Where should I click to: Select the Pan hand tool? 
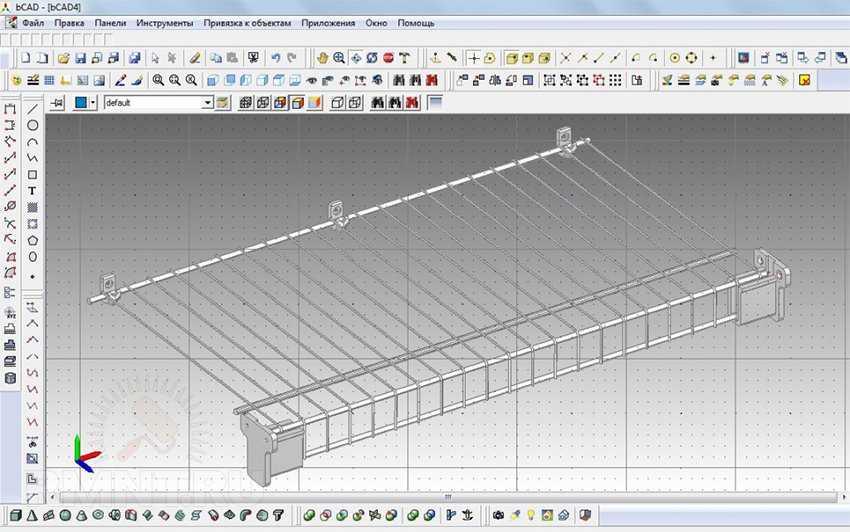(323, 58)
